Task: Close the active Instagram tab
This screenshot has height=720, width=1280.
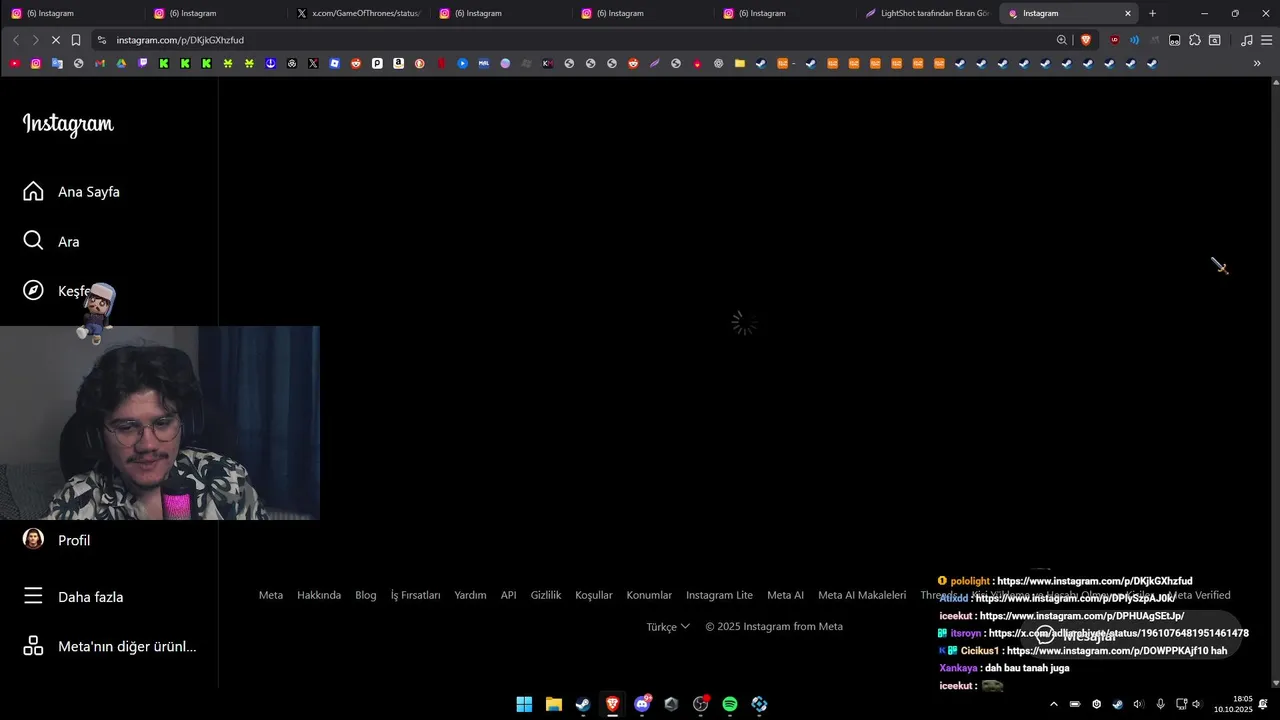Action: click(1128, 13)
